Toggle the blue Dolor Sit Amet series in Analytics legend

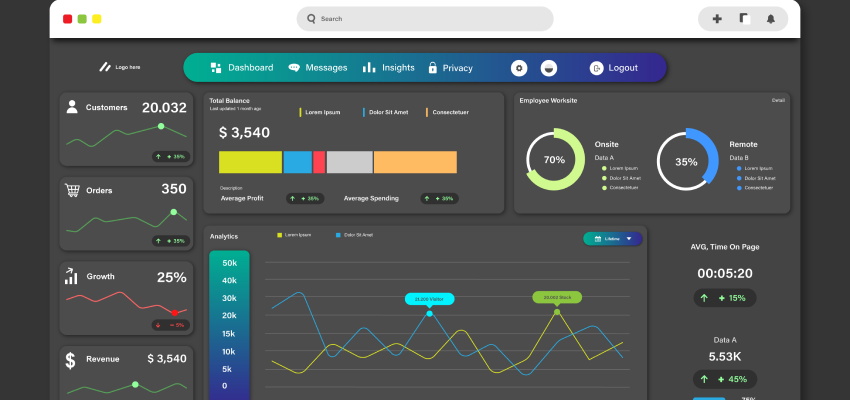pos(354,235)
